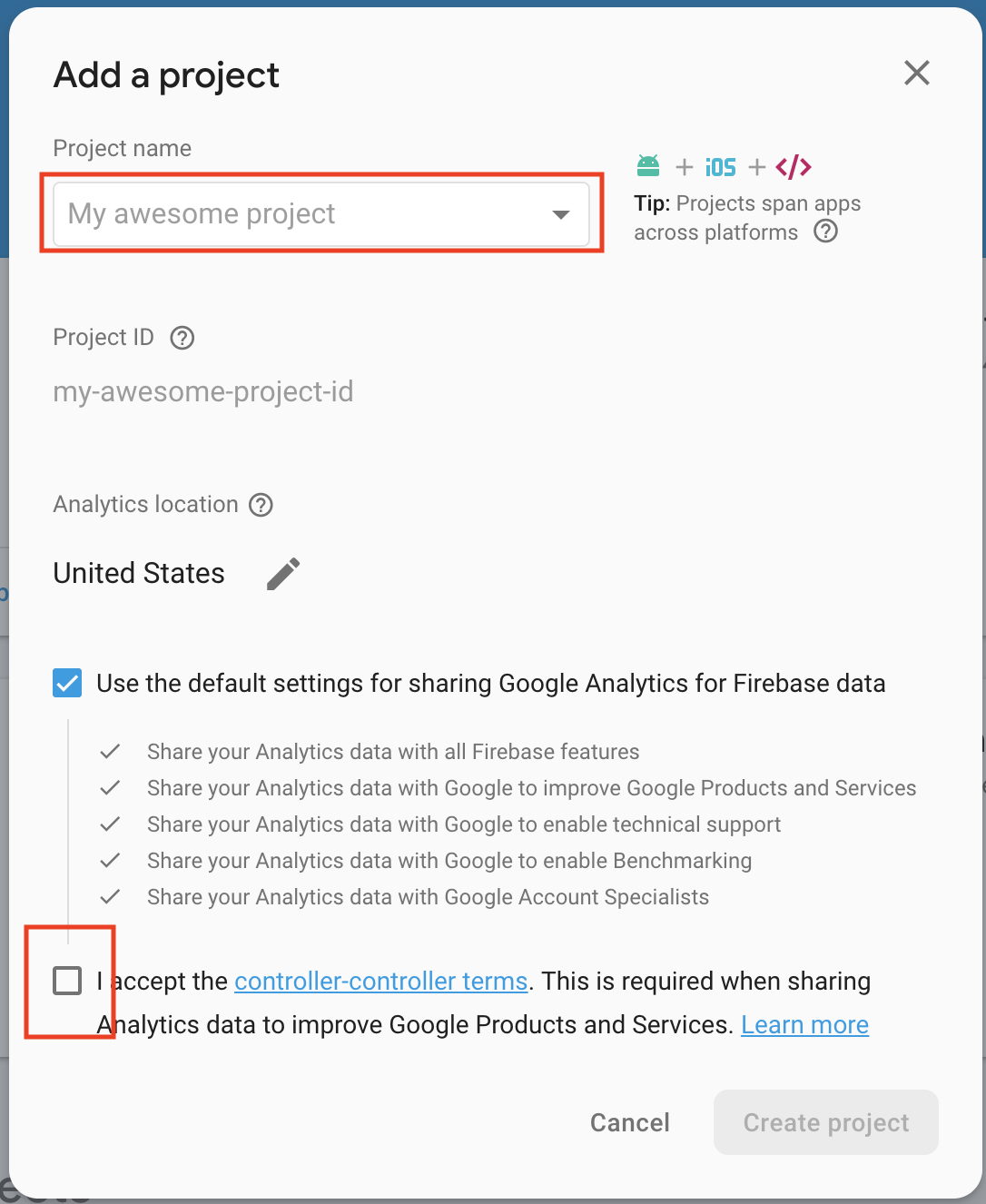Image resolution: width=986 pixels, height=1204 pixels.
Task: Open the controller-controller terms link
Action: pos(381,982)
